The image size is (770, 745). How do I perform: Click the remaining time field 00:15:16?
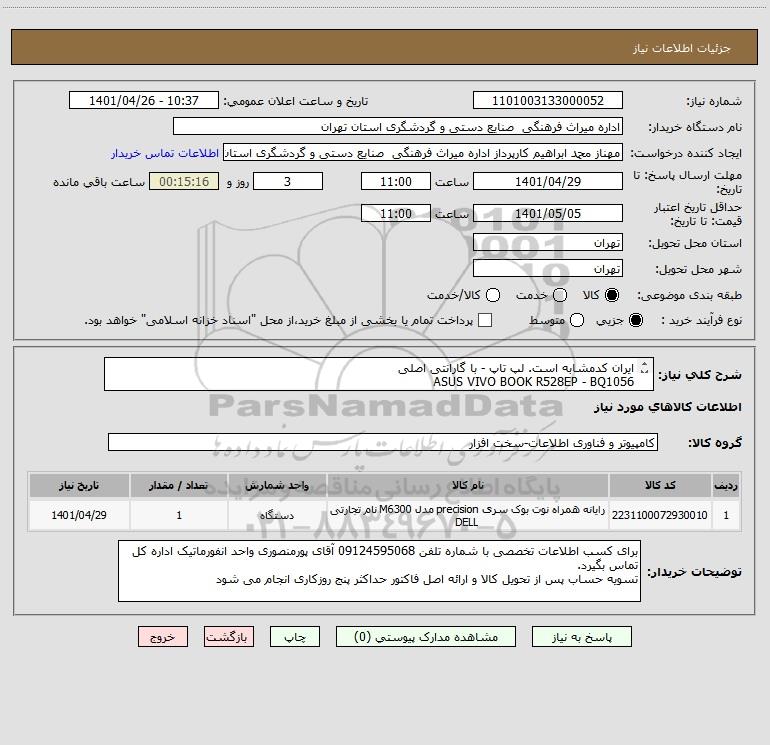click(184, 181)
